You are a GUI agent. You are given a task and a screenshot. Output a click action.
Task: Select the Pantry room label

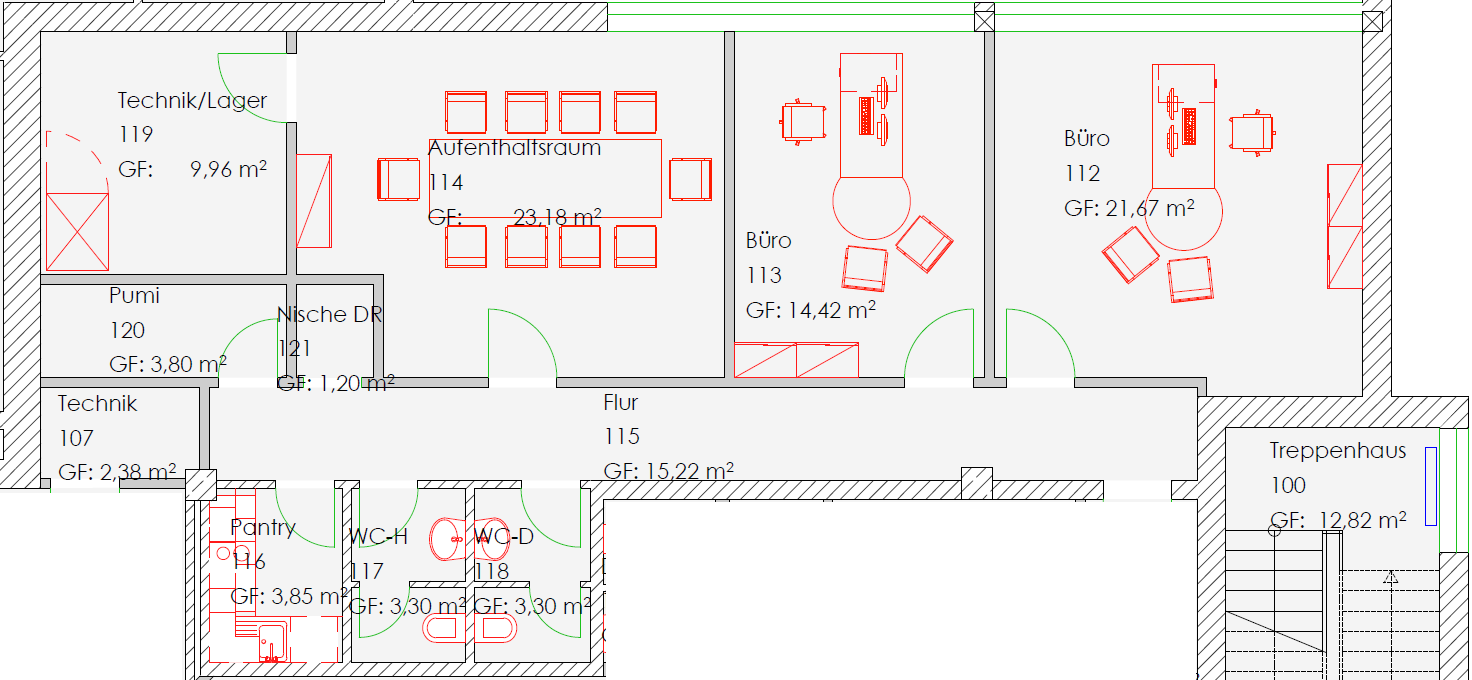point(263,527)
